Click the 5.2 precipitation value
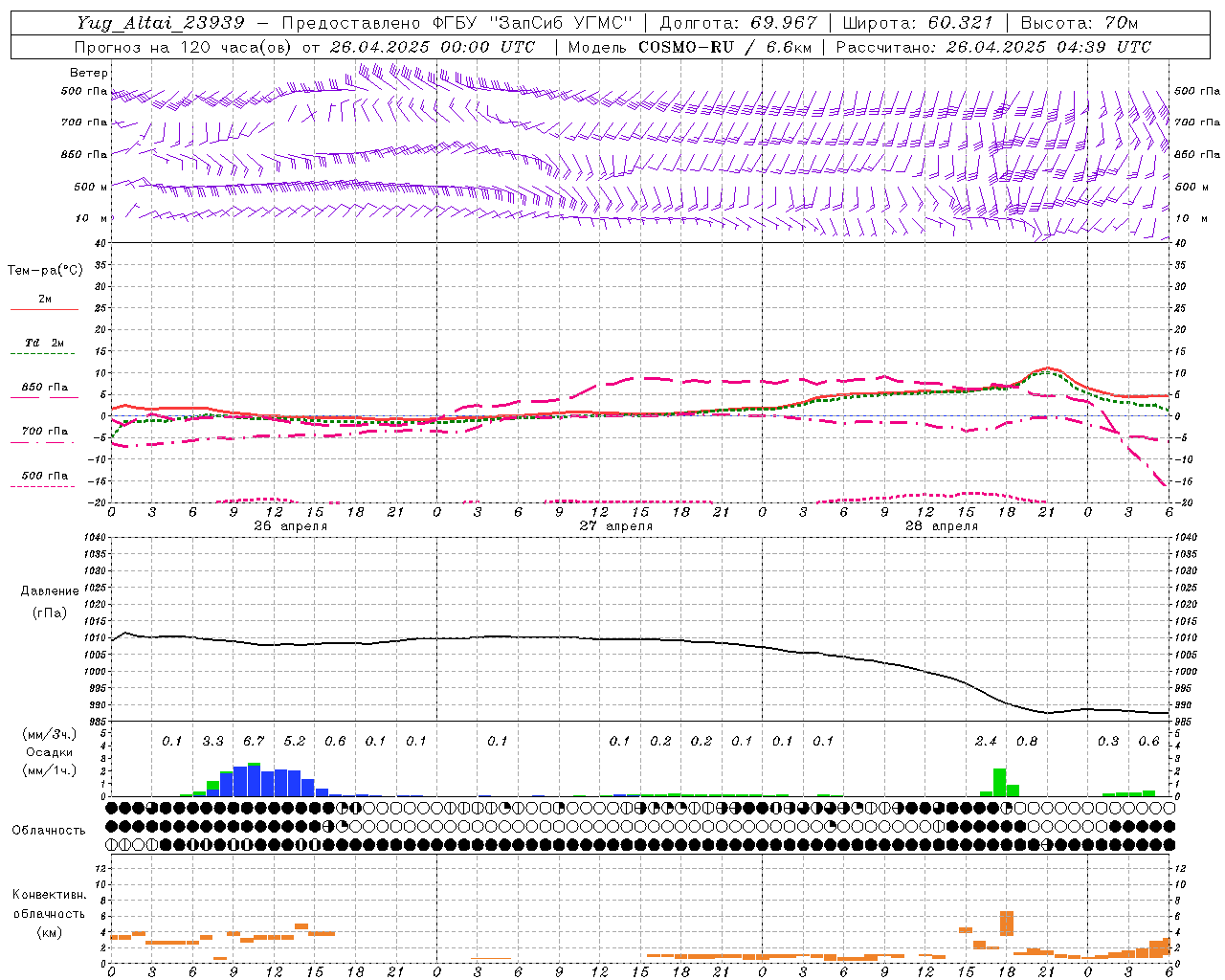1225x980 pixels. click(294, 742)
